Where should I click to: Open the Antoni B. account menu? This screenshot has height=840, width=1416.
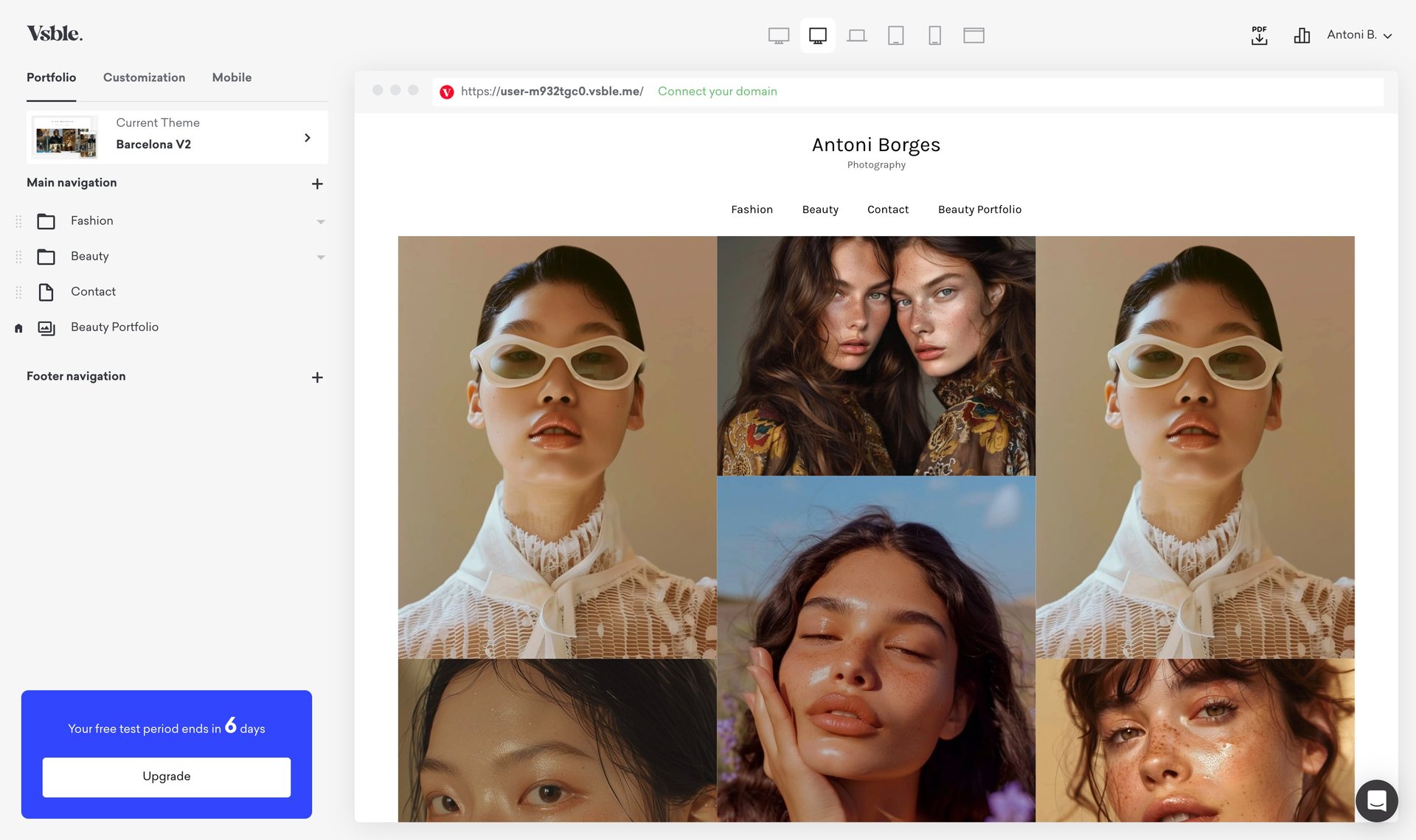(1358, 35)
